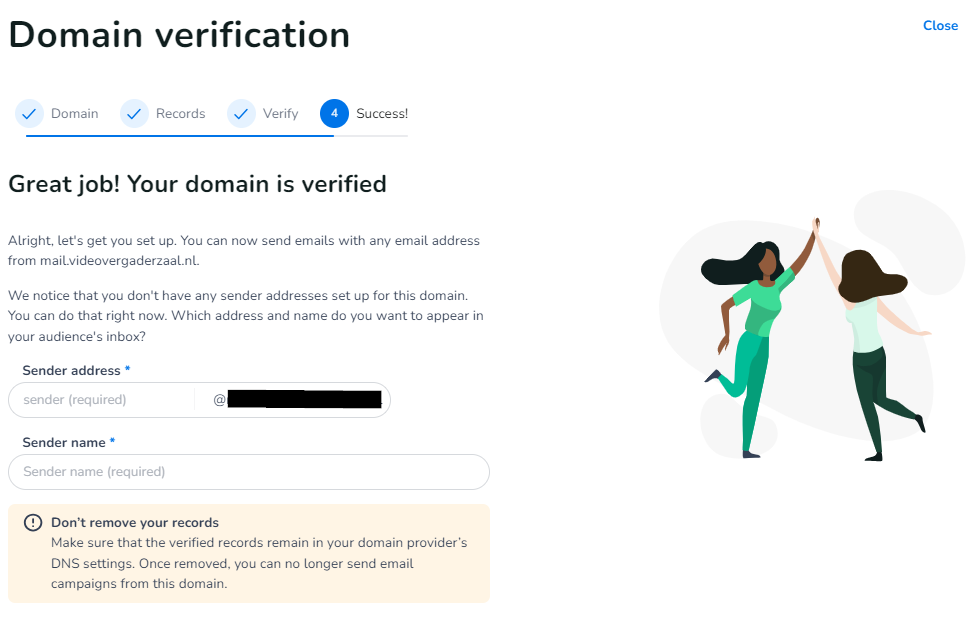This screenshot has height=625, width=979.
Task: Click the @ symbol in sender address
Action: [219, 400]
